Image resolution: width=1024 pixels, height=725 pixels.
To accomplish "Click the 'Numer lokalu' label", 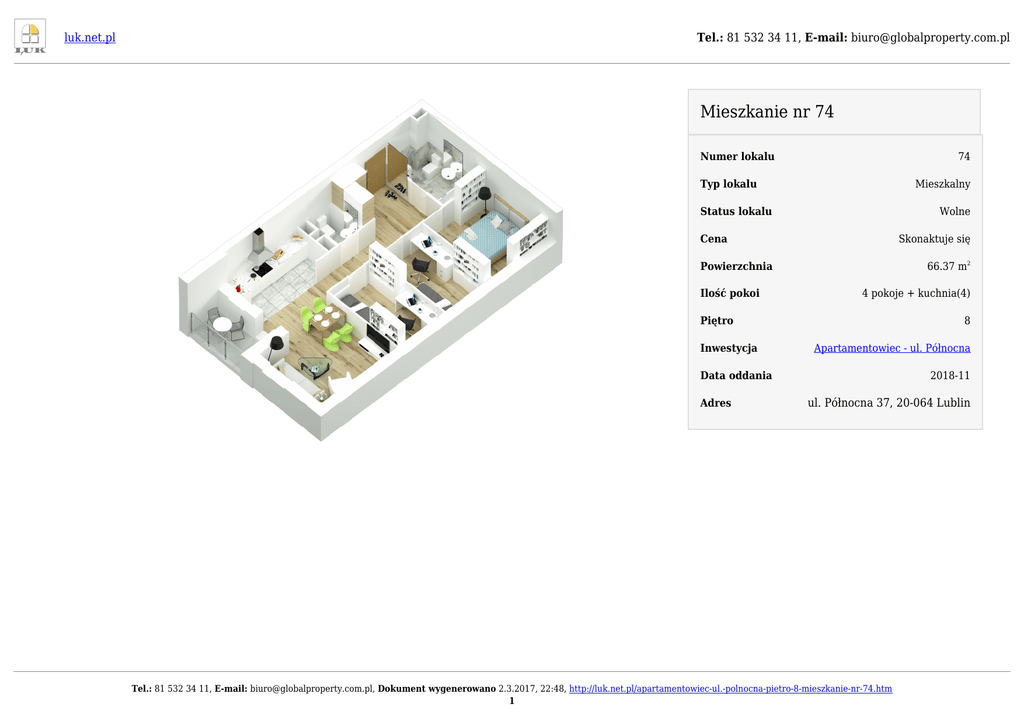I will pos(737,157).
